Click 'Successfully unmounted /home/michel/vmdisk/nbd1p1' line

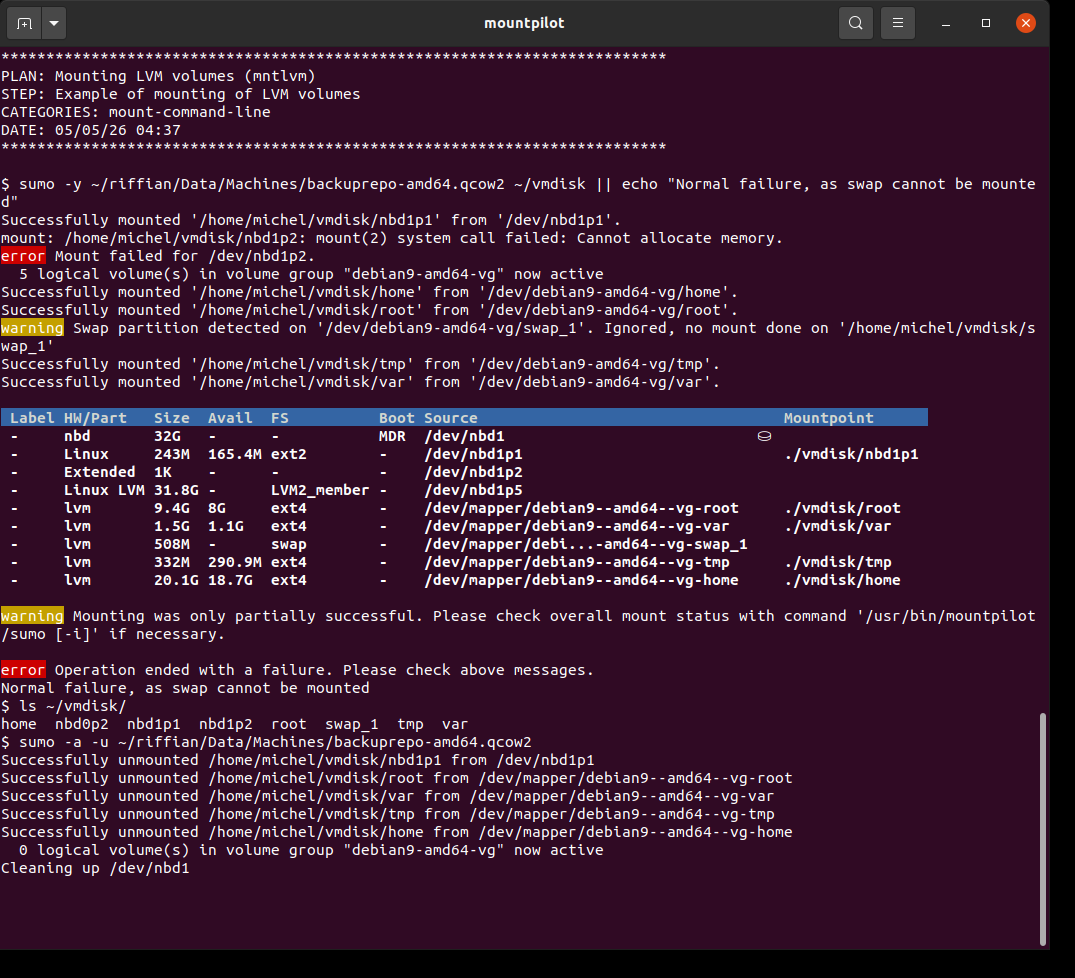click(298, 760)
